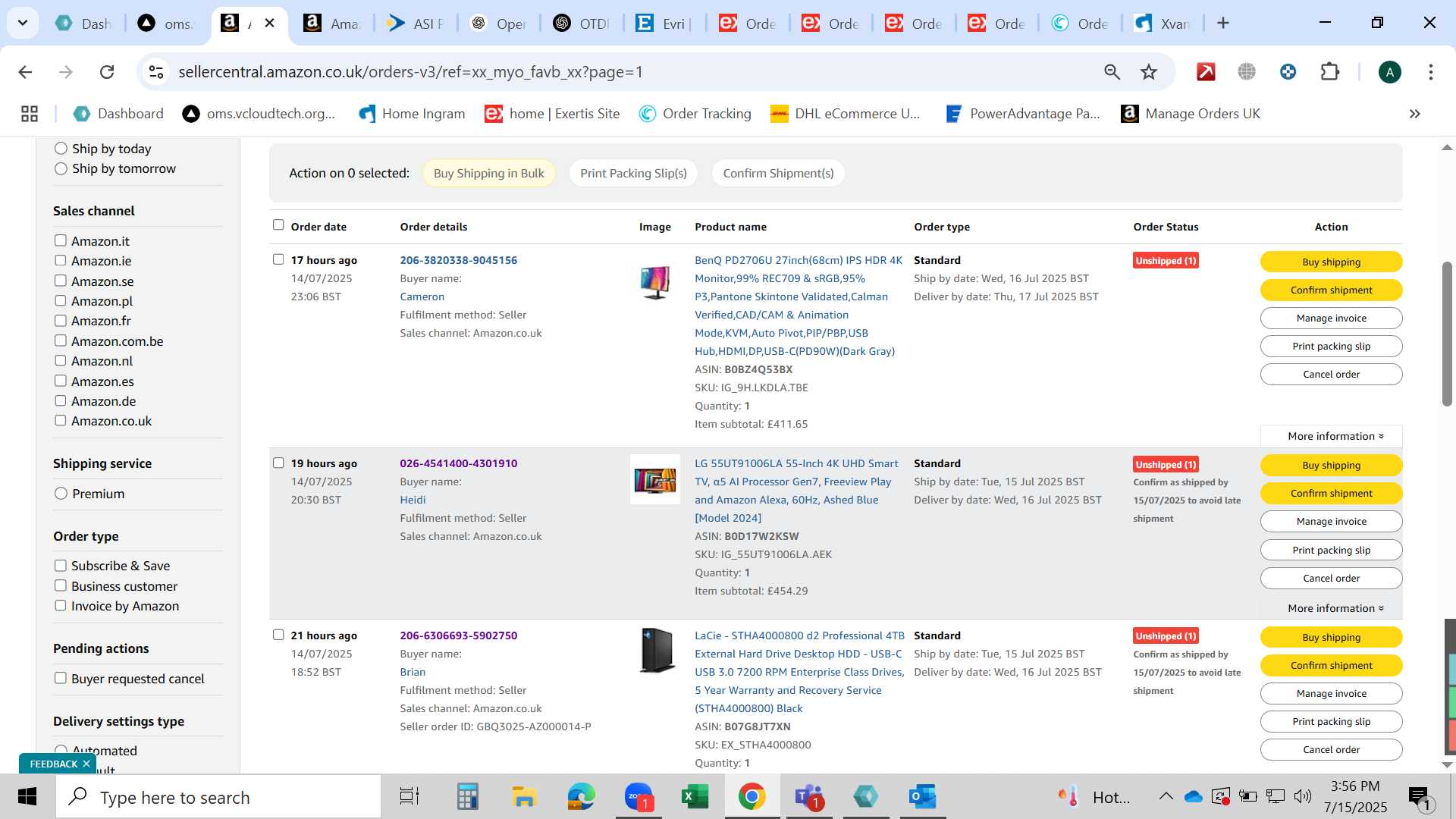Check the Amazon.de sales channel
Image resolution: width=1456 pixels, height=819 pixels.
[60, 400]
